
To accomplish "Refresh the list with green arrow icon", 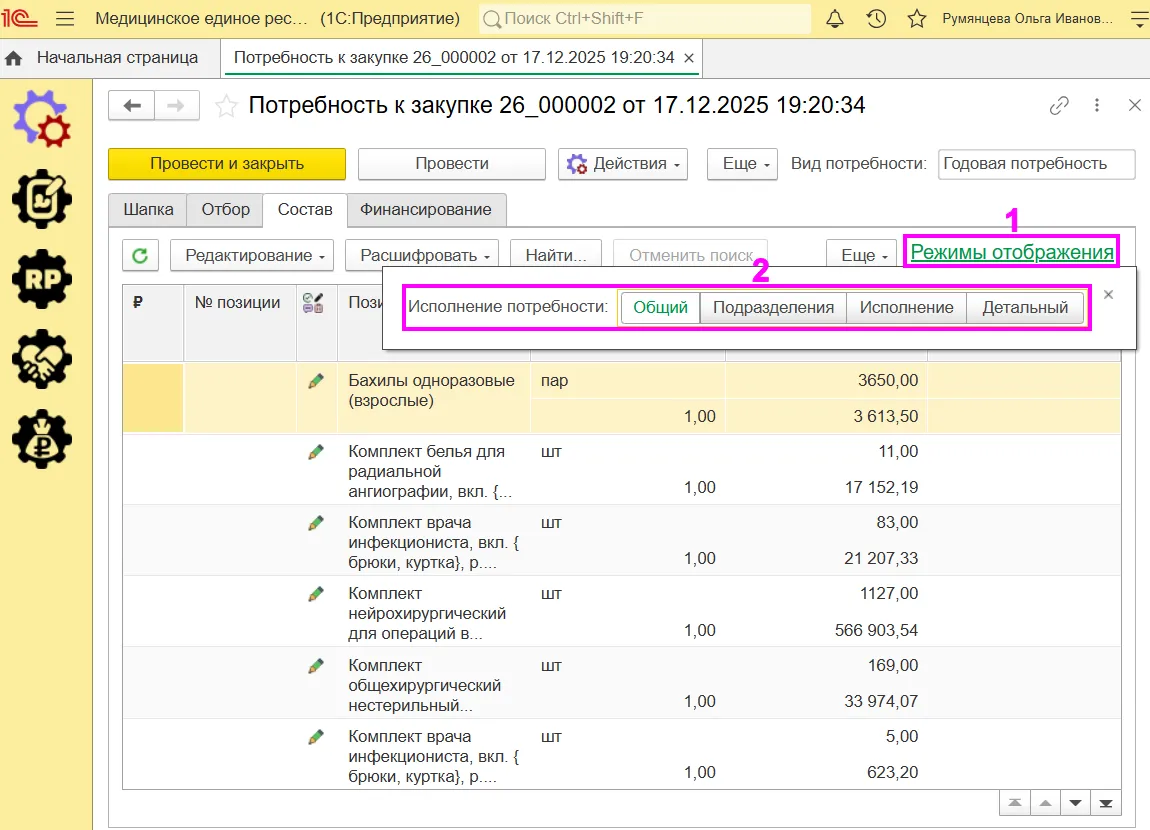I will (140, 255).
